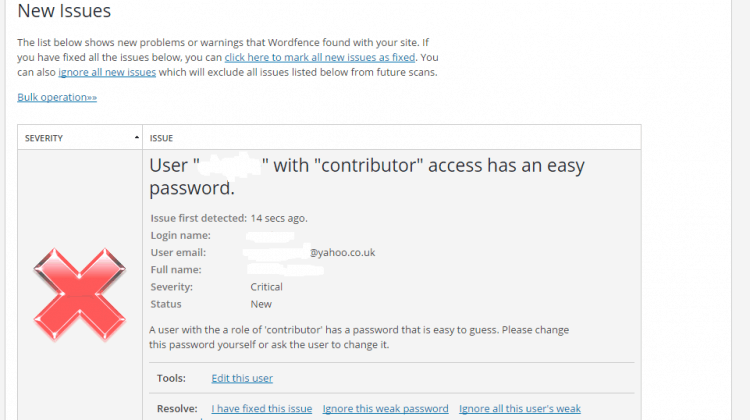Click I have fixed this issue

point(262,409)
